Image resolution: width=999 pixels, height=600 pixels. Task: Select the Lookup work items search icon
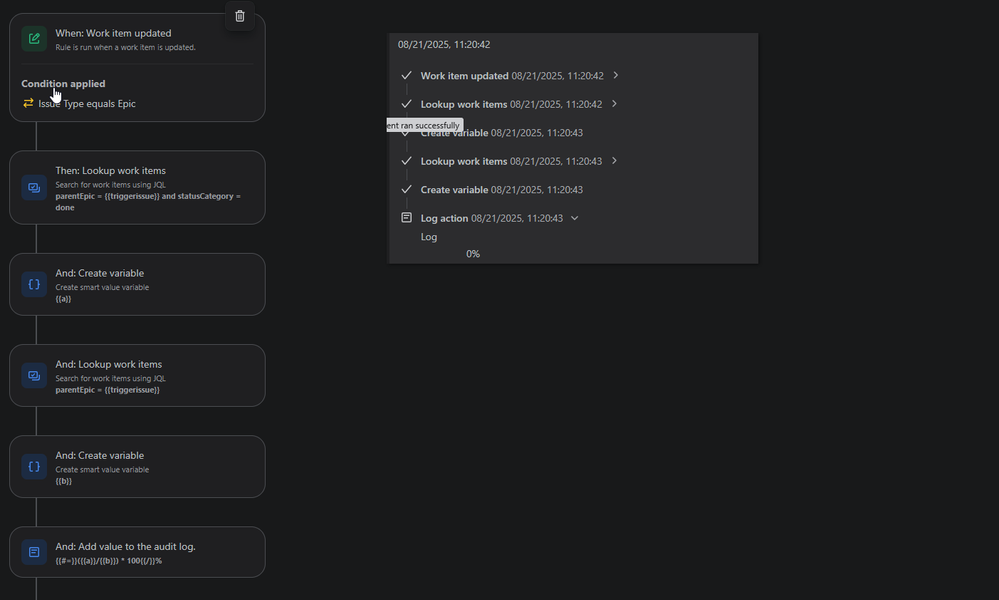pyautogui.click(x=33, y=187)
